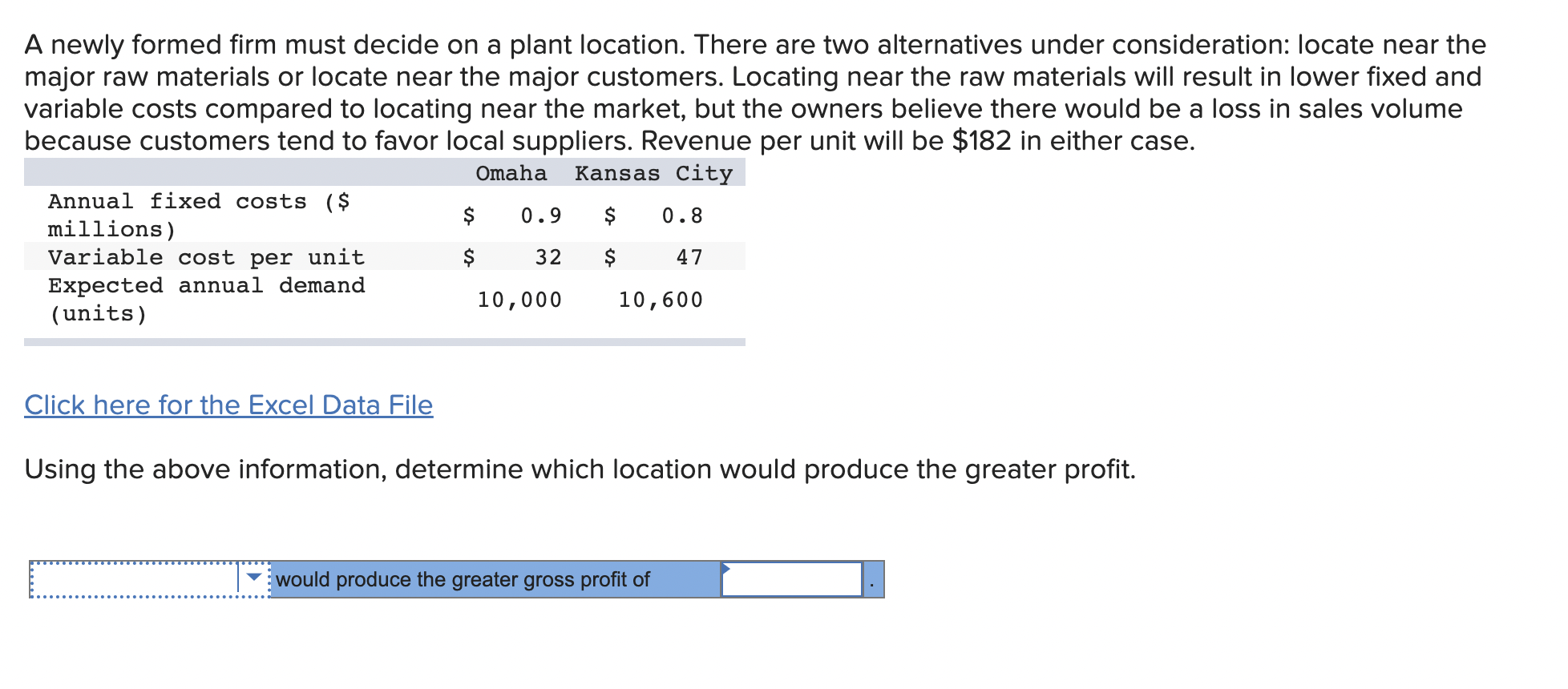Click Omaha fixed cost value 0.9
Screen dimensions: 1568x689
[x=541, y=216]
